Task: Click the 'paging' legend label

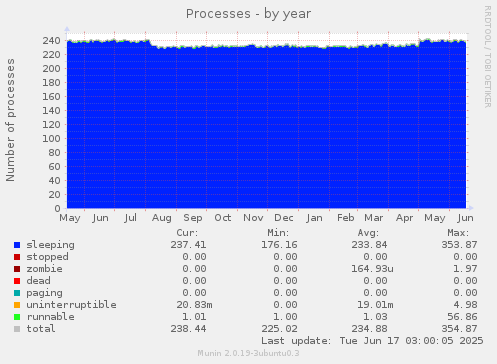Action: [44, 293]
